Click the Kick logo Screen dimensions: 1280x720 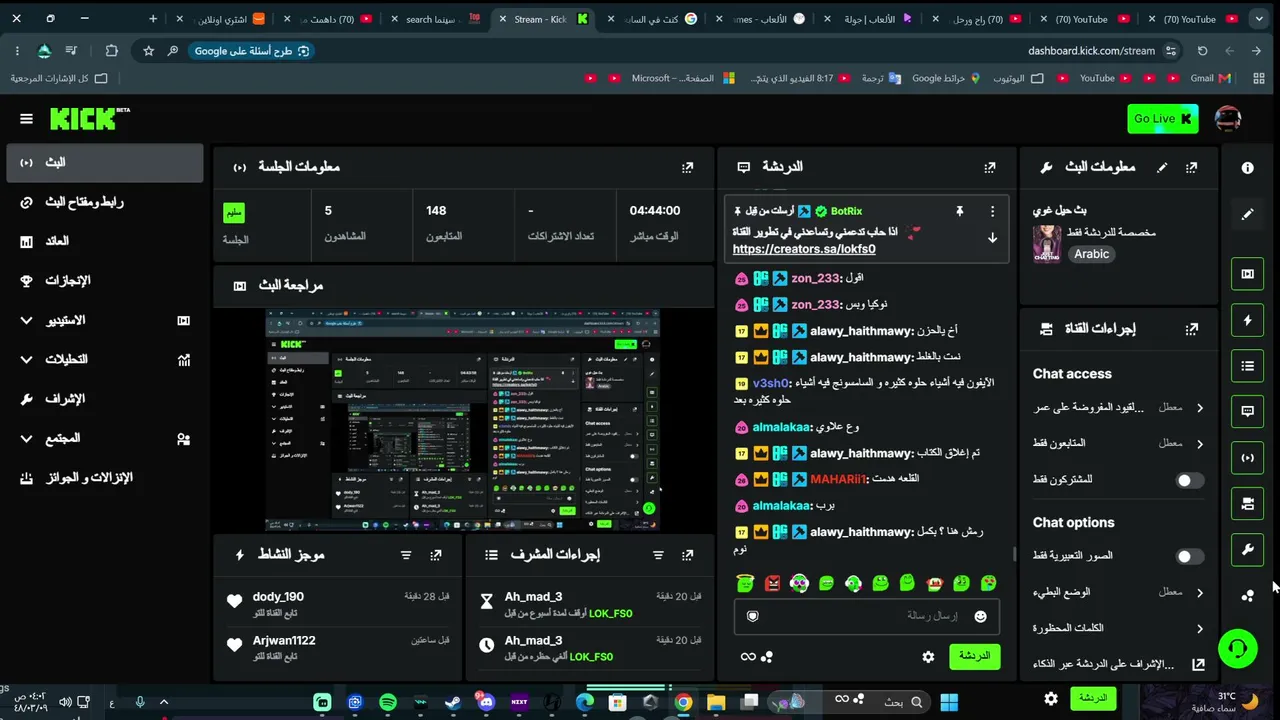(x=90, y=119)
